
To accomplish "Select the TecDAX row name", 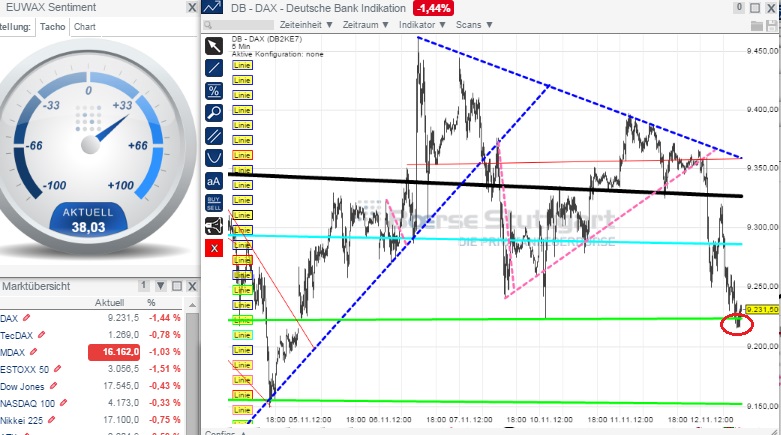I will [16, 335].
